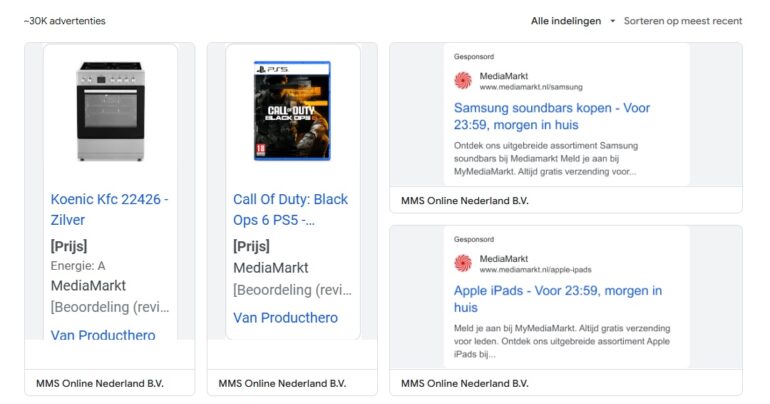Open the Koenic oven product image
The height and width of the screenshot is (404, 770).
pos(110,111)
